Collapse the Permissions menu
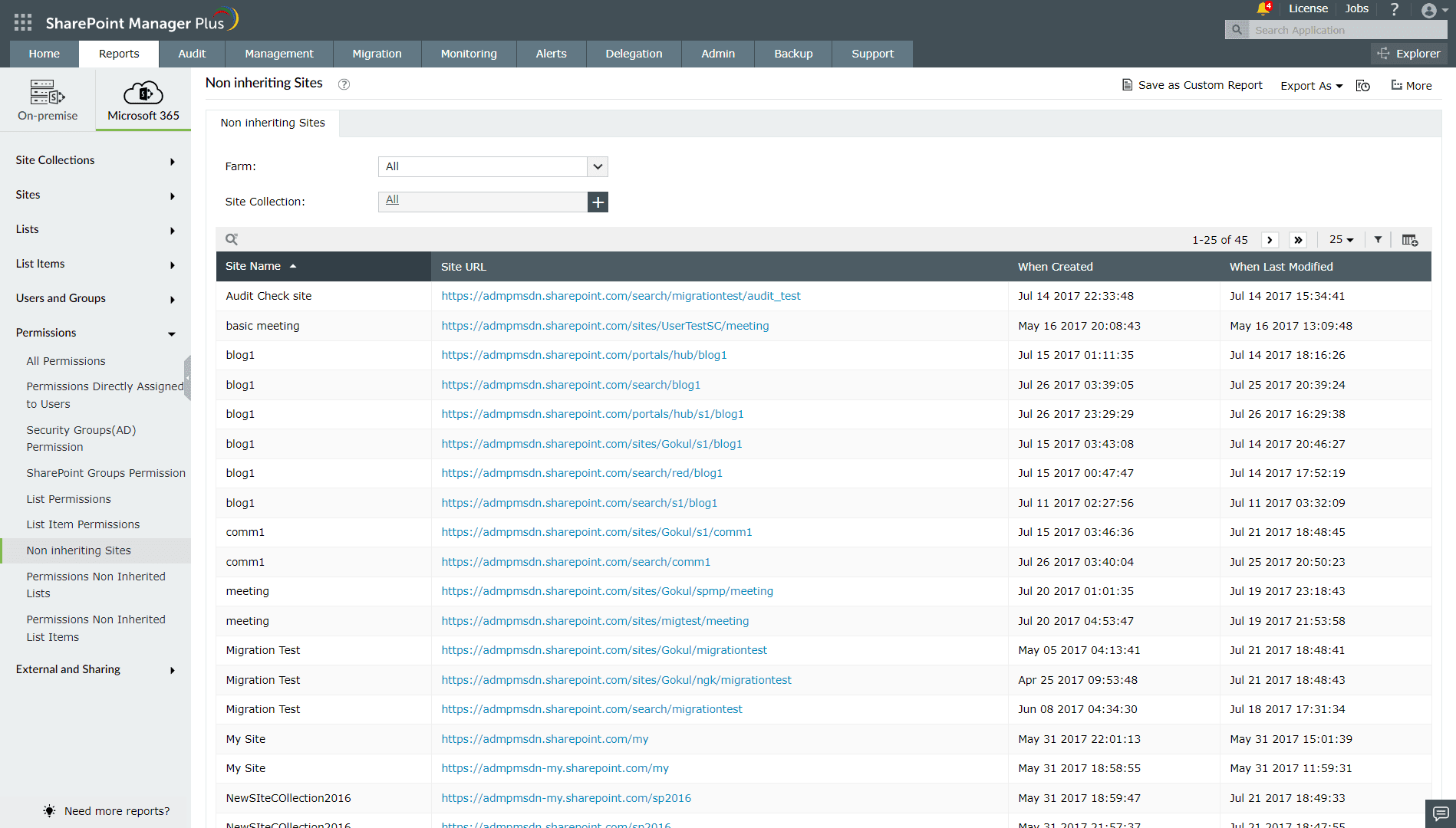The height and width of the screenshot is (828, 1456). click(x=95, y=333)
